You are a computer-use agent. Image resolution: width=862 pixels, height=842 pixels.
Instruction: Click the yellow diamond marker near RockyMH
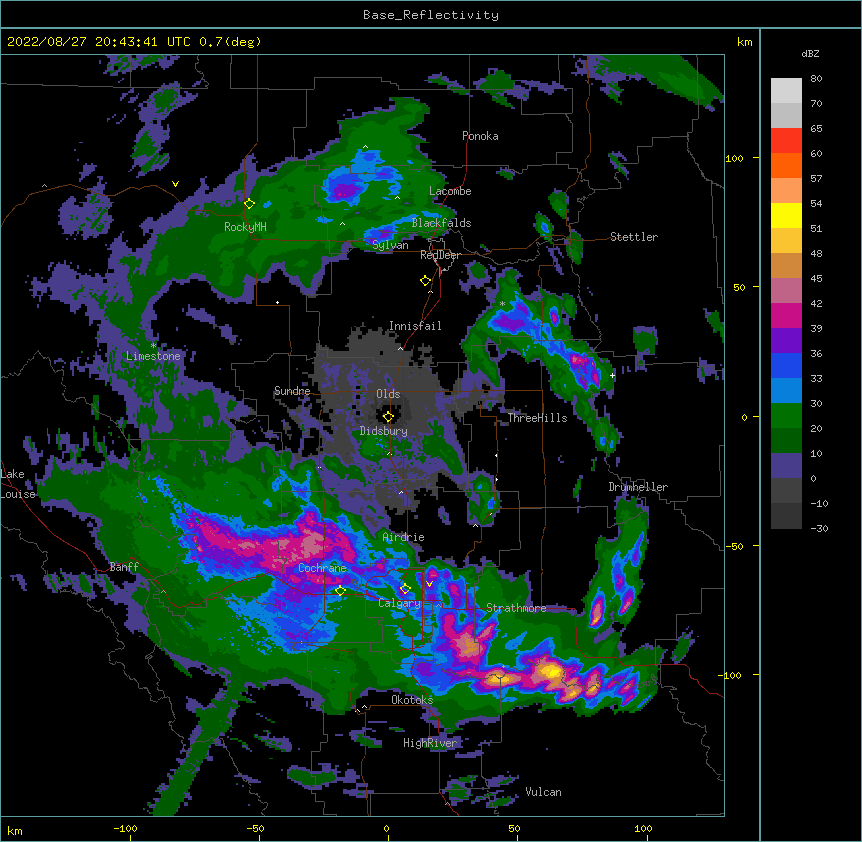coord(250,203)
